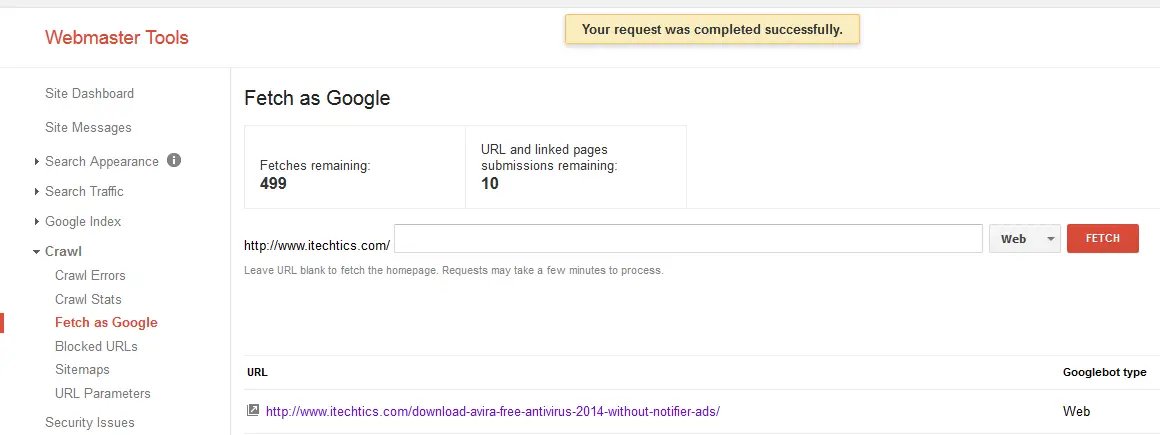
Task: Click the red FETCH button
Action: point(1102,239)
